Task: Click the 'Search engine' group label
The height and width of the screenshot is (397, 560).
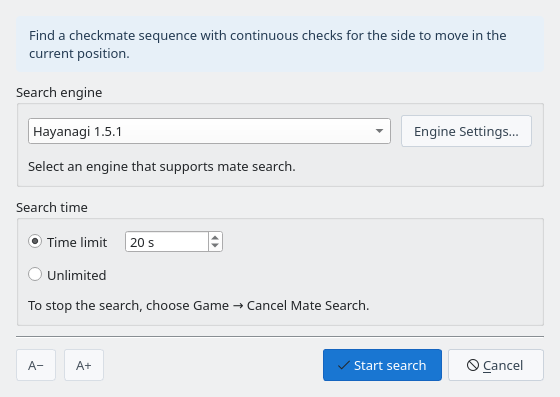Action: tap(59, 93)
